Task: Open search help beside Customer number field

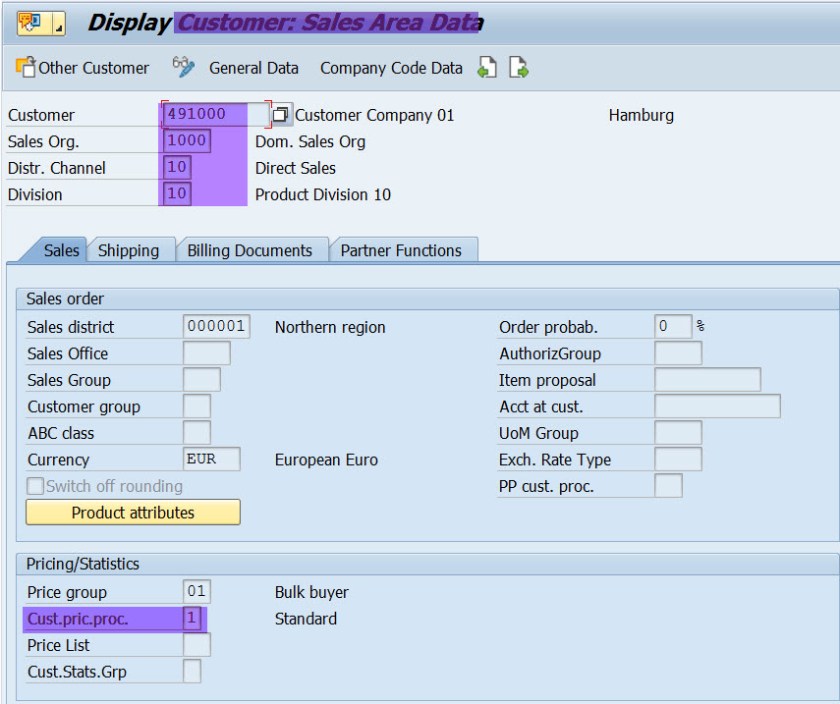Action: (281, 115)
